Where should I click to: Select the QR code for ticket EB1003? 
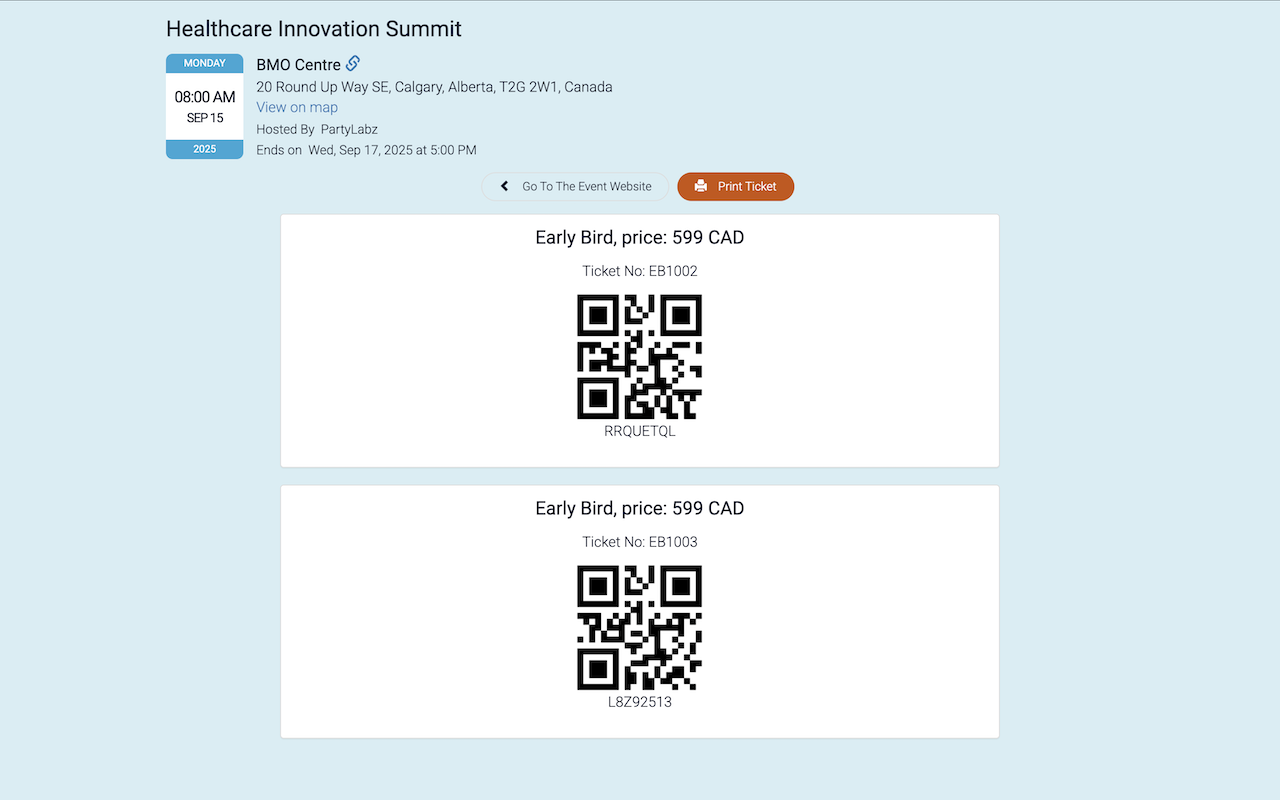point(640,628)
